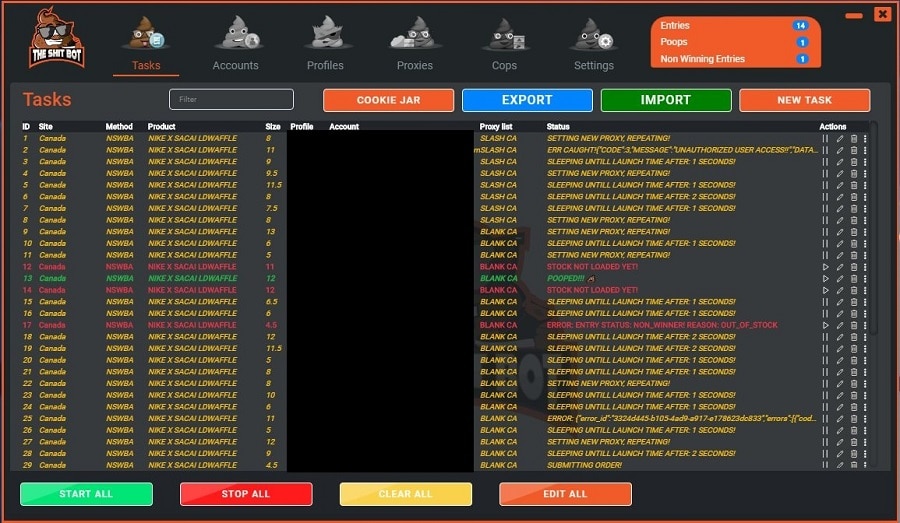Open the Cookie Jar

coord(389,100)
